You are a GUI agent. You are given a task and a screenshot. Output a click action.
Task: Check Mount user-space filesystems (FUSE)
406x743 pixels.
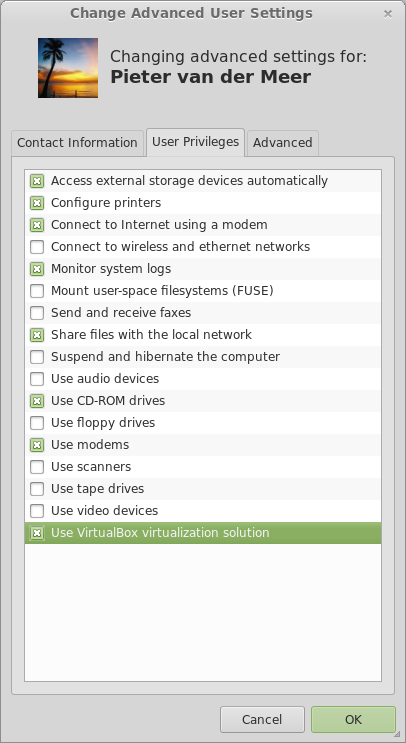coord(37,290)
